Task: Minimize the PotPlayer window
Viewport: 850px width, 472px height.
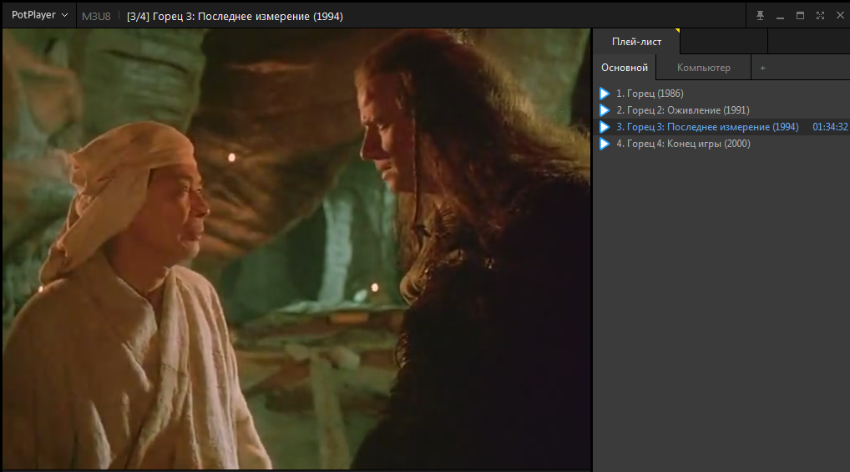Action: pyautogui.click(x=780, y=16)
